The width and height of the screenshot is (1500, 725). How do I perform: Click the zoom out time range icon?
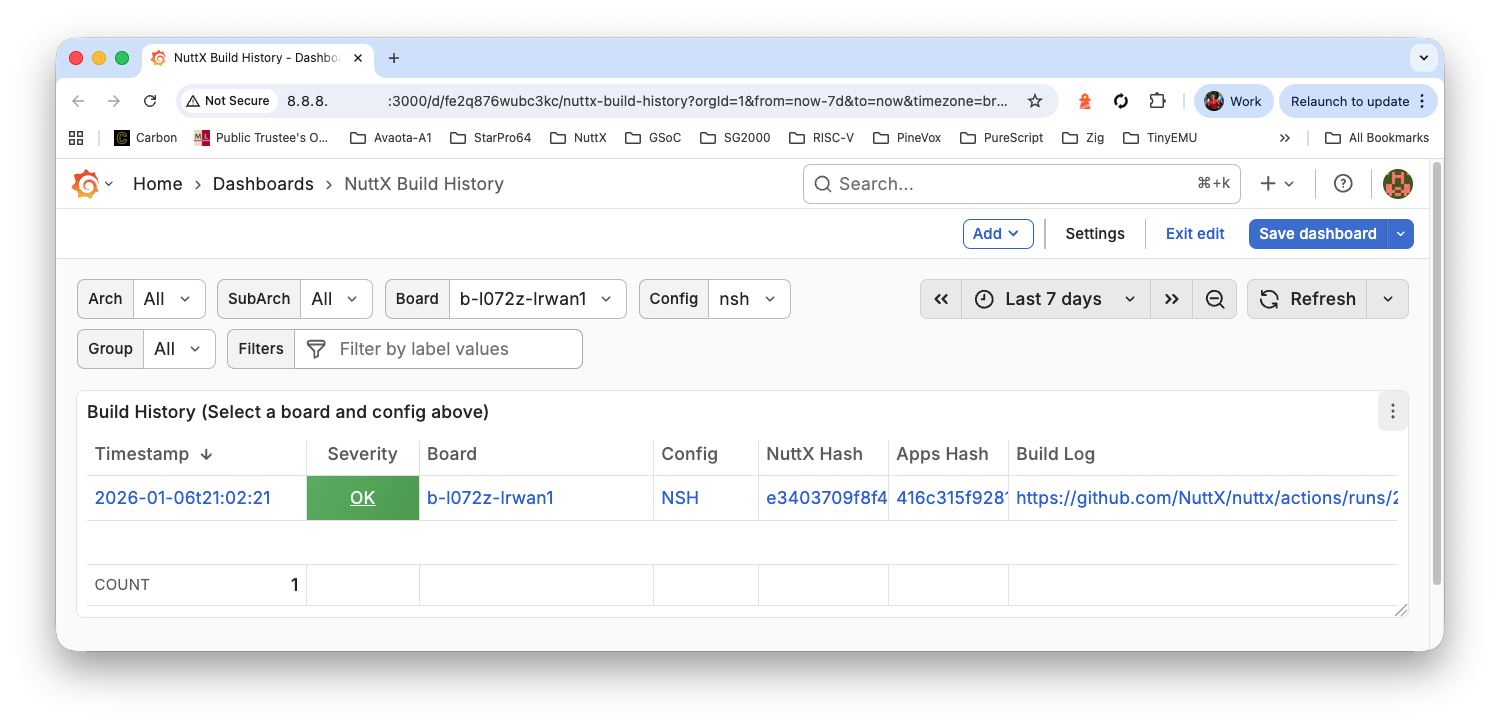click(1214, 298)
